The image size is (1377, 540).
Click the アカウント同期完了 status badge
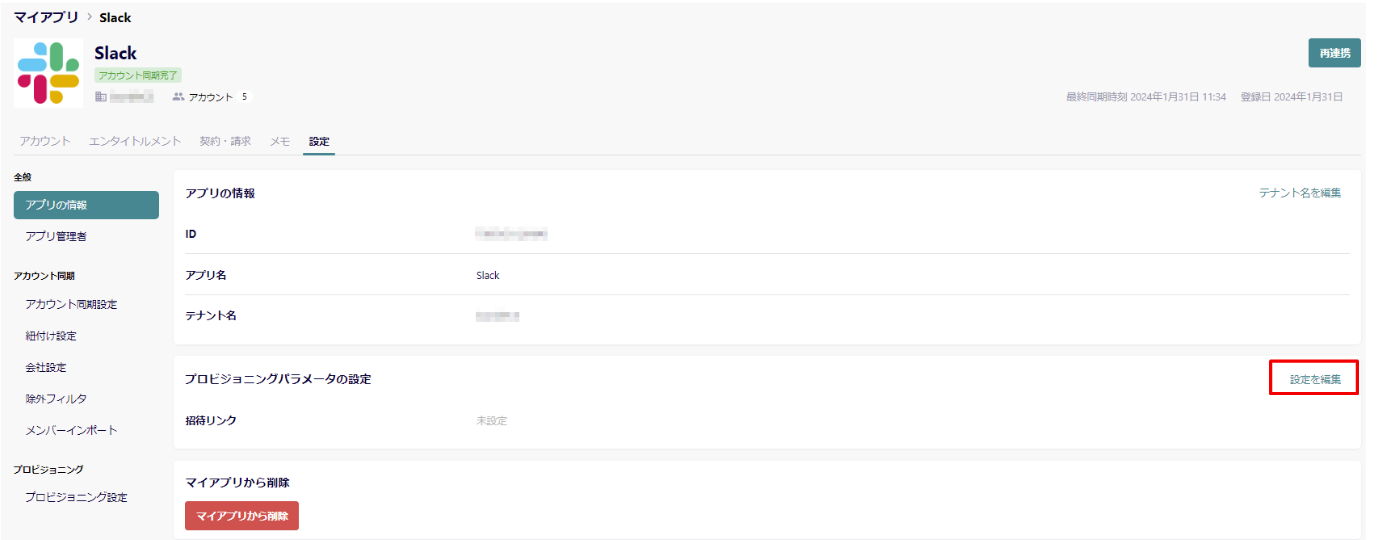[x=138, y=75]
